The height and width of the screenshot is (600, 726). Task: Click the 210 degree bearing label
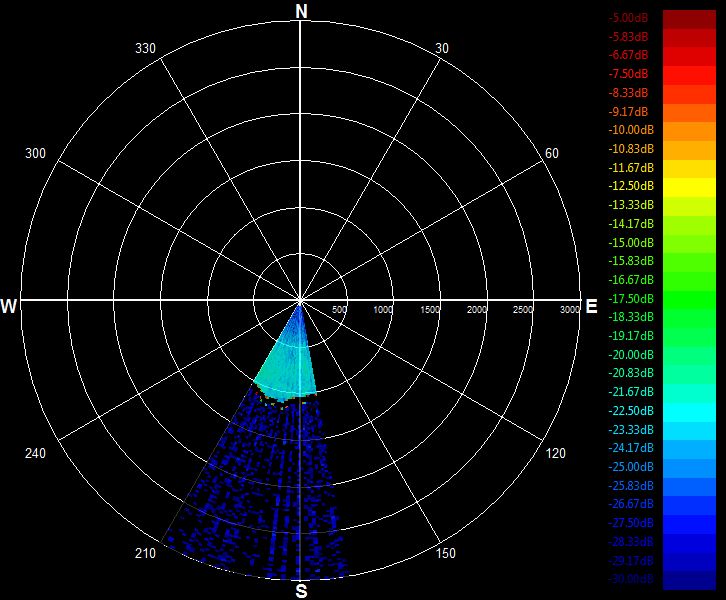[145, 553]
